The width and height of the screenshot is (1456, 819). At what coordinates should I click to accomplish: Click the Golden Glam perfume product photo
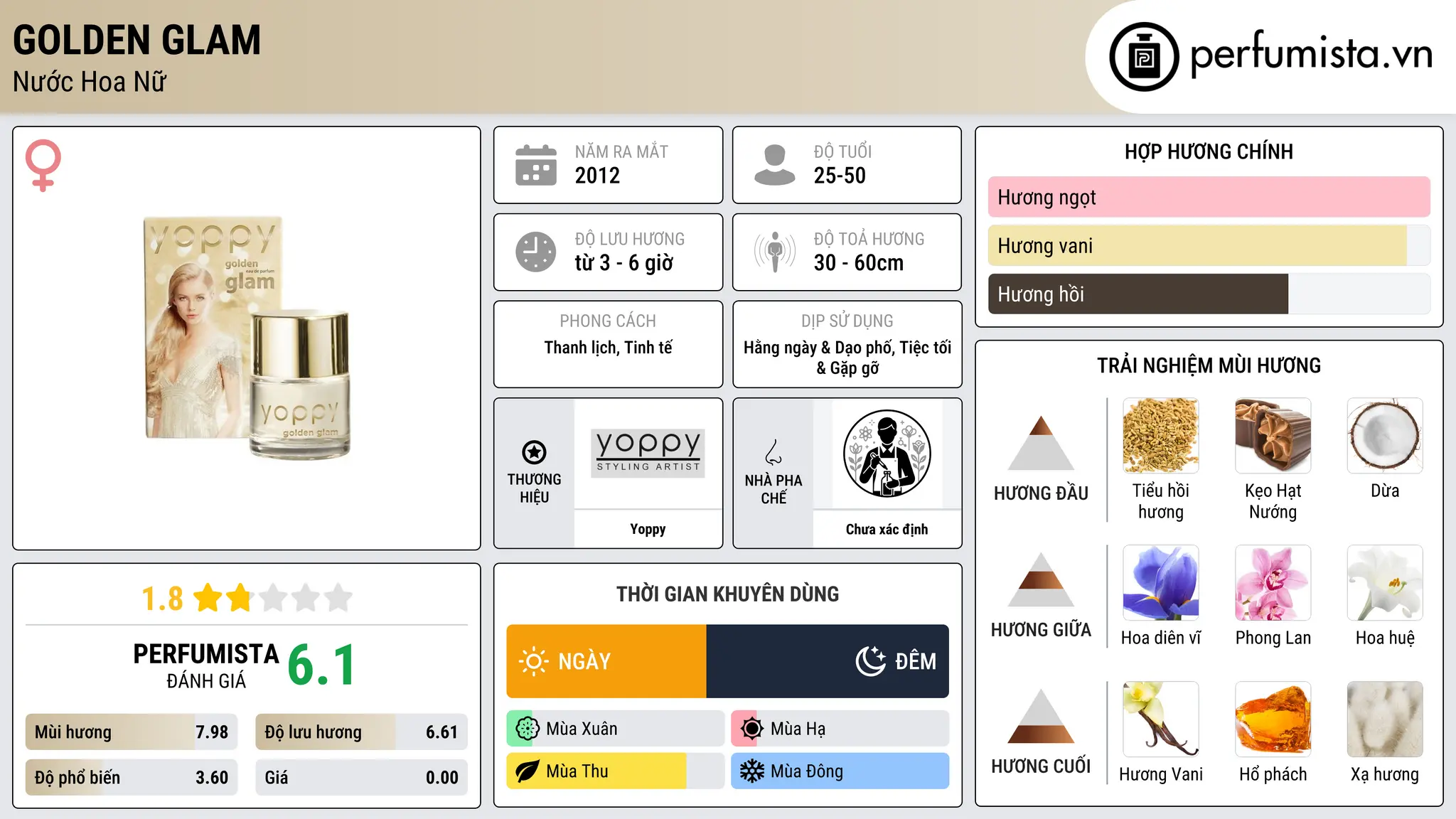click(247, 338)
